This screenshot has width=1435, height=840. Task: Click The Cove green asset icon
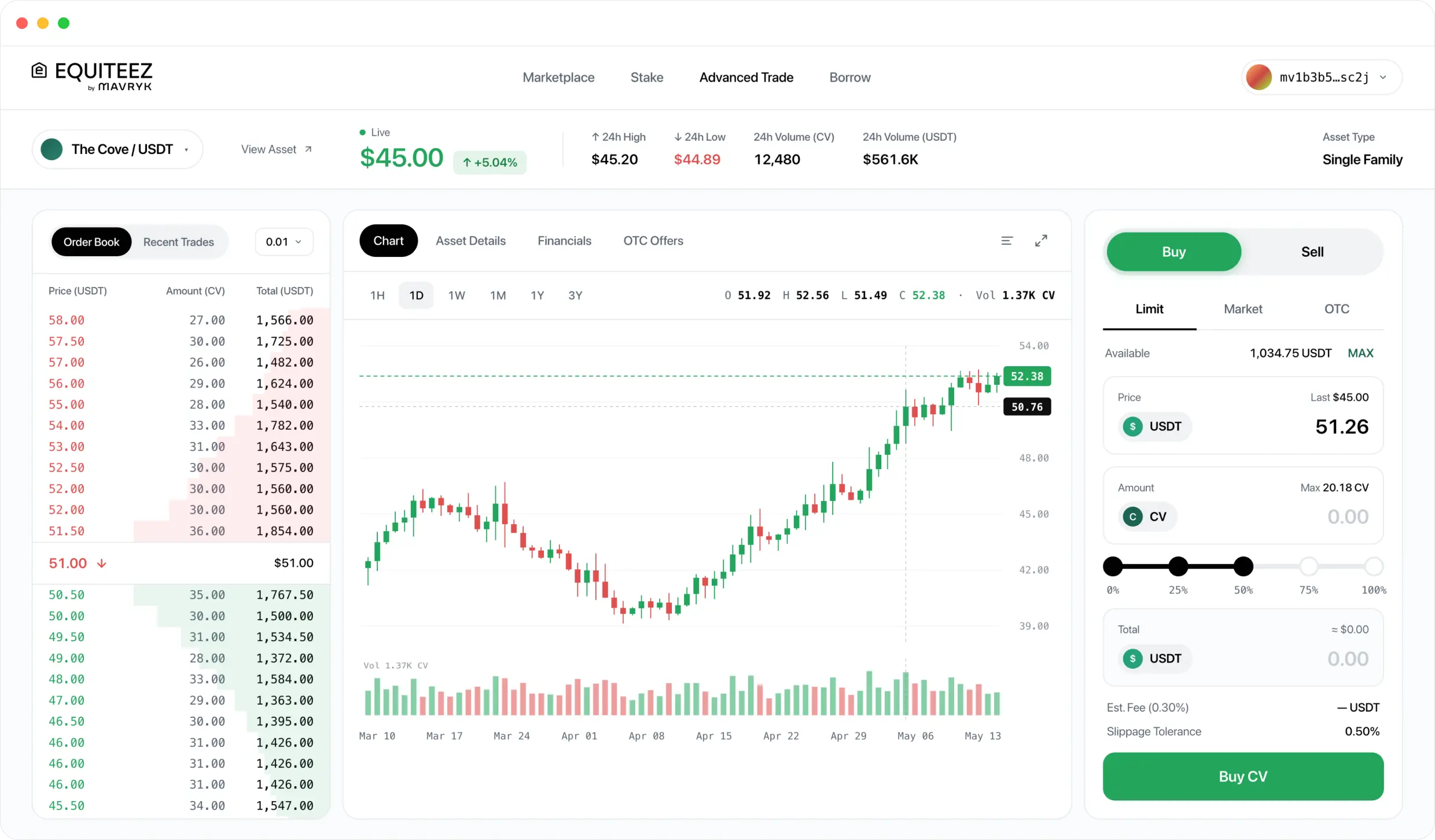[52, 149]
